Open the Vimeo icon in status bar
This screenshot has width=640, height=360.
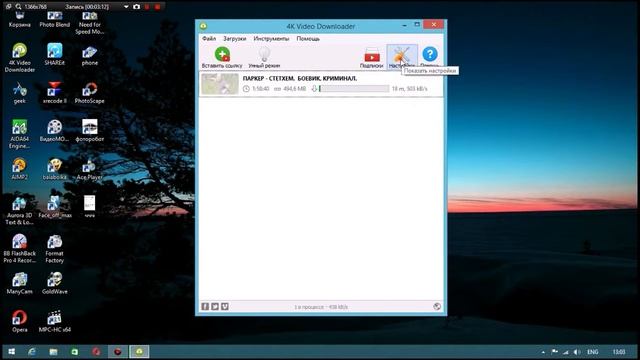click(225, 307)
